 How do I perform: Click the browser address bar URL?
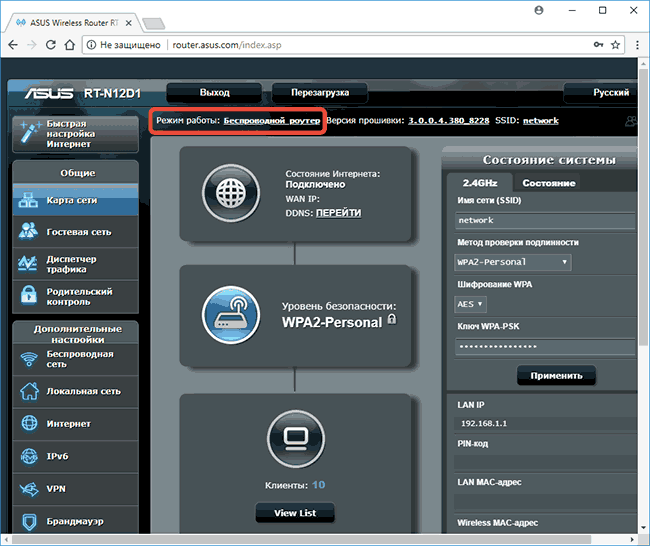pyautogui.click(x=227, y=45)
